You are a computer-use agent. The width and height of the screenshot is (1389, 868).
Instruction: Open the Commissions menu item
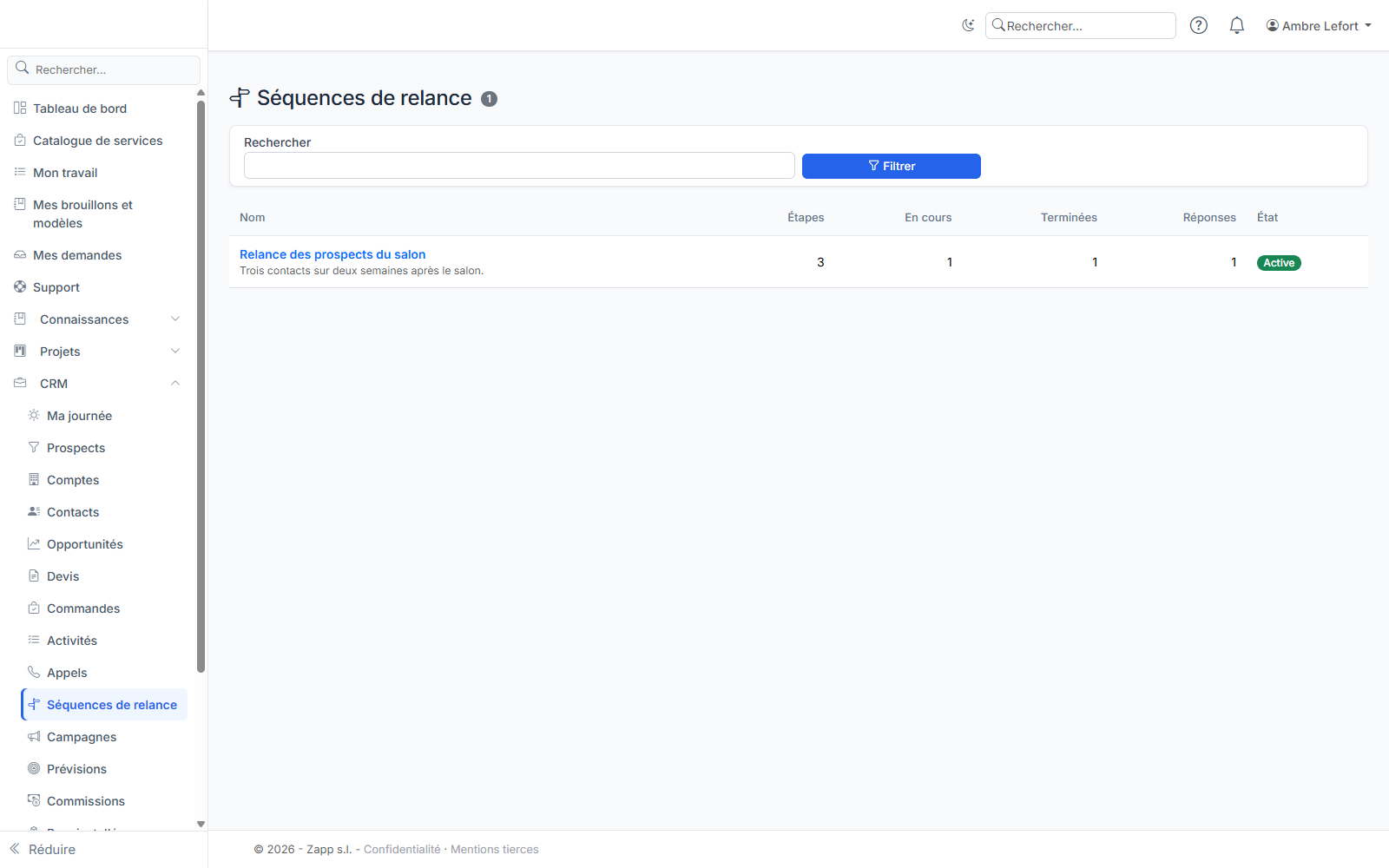pyautogui.click(x=104, y=801)
